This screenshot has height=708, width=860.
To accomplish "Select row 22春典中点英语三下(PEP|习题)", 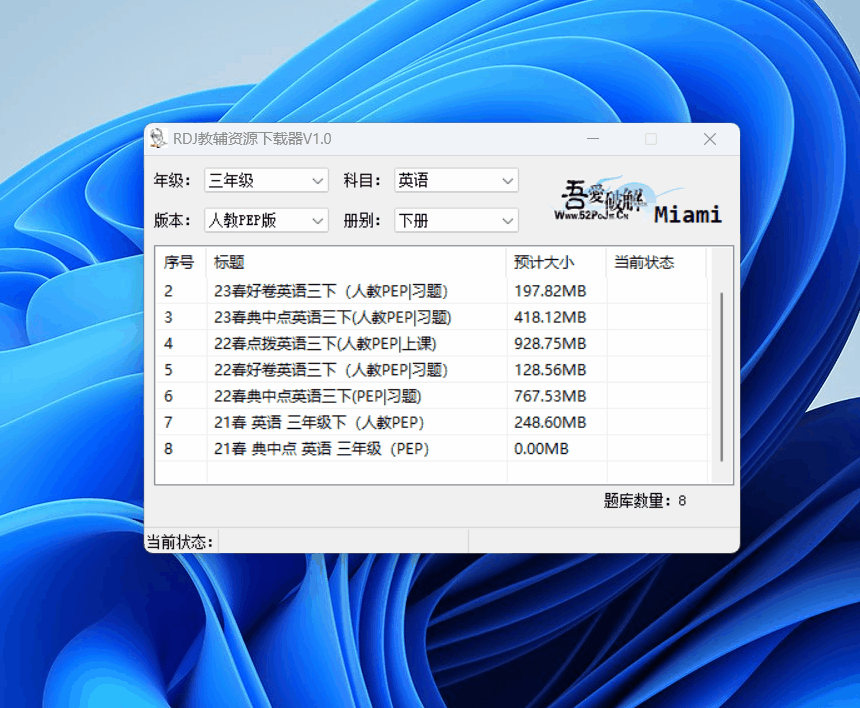I will pyautogui.click(x=432, y=396).
